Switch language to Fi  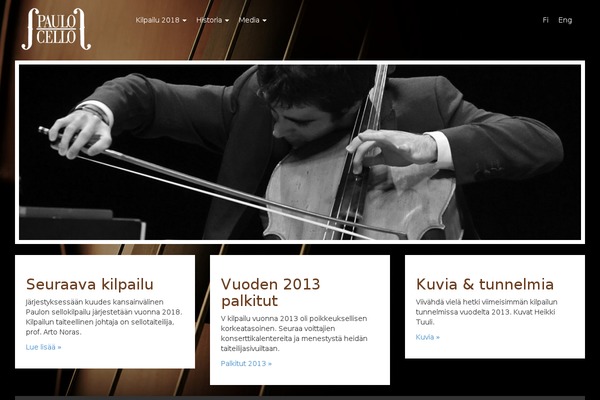(x=545, y=20)
